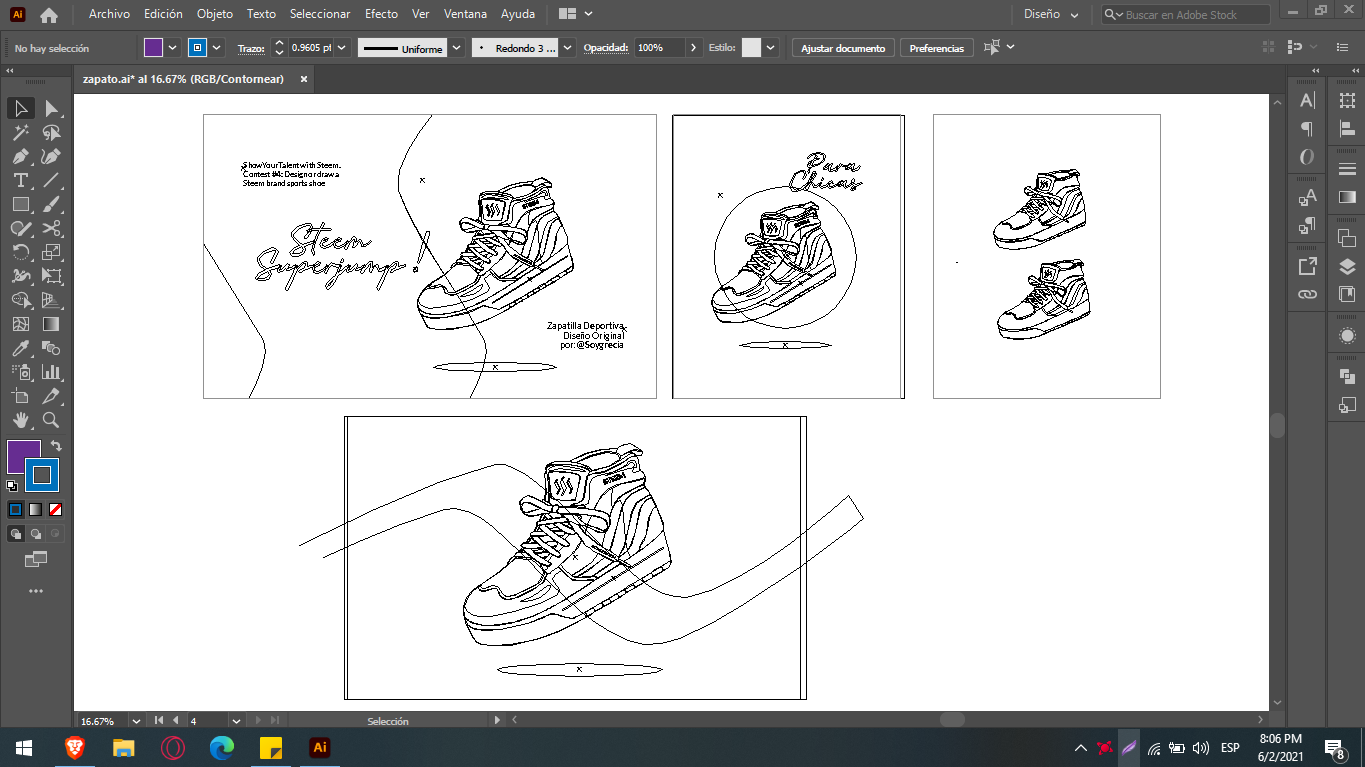Open the Efecto menu

tap(381, 14)
